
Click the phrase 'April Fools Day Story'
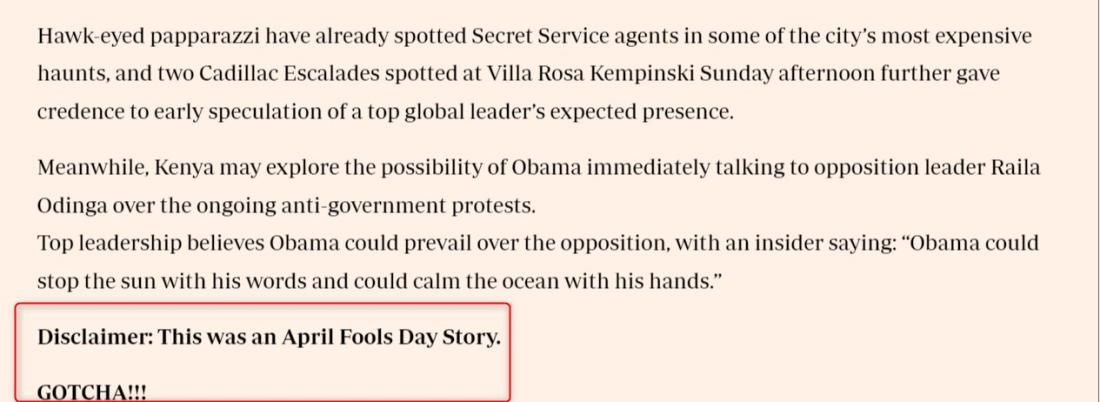pyautogui.click(x=389, y=337)
